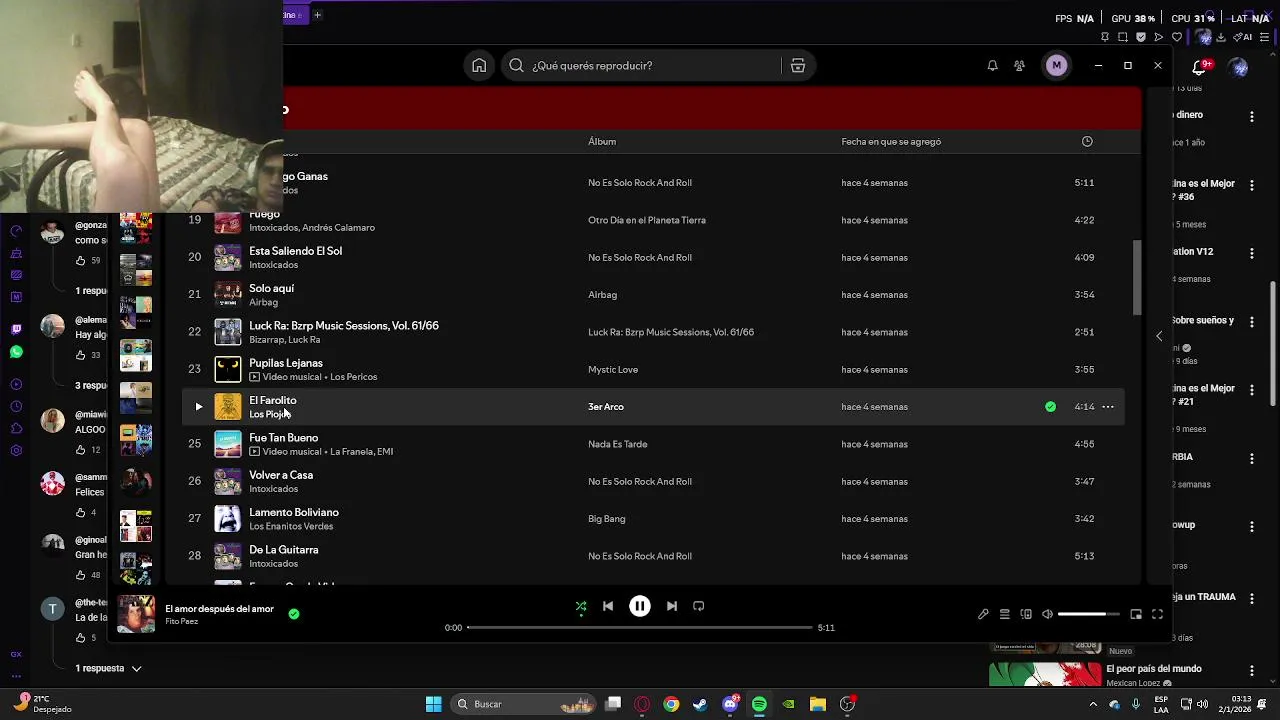The height and width of the screenshot is (720, 1280).
Task: Sort by duration clock icon
Action: [1087, 142]
